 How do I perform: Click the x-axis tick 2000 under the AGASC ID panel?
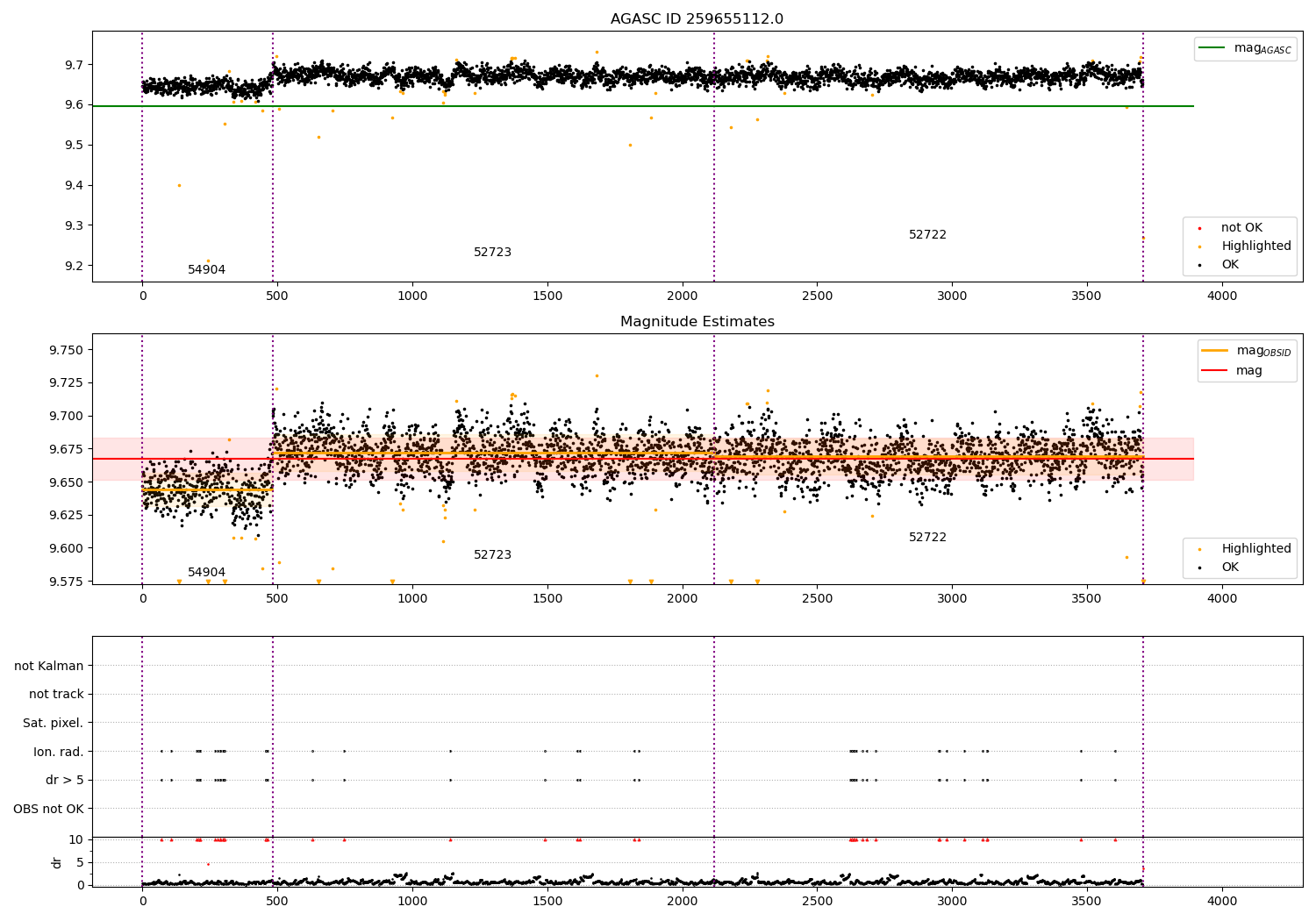pos(683,296)
